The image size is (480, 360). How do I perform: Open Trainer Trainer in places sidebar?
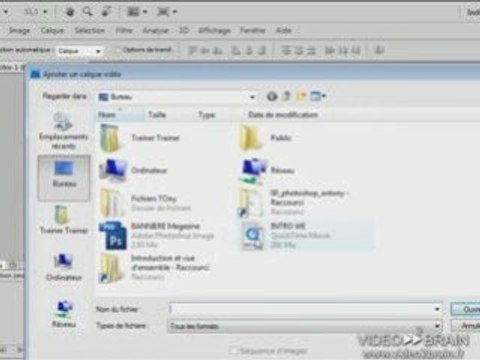tap(63, 220)
